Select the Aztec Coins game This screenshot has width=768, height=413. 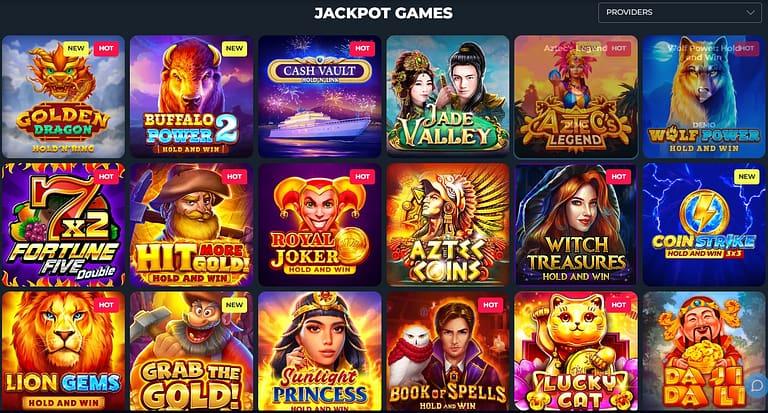point(448,225)
